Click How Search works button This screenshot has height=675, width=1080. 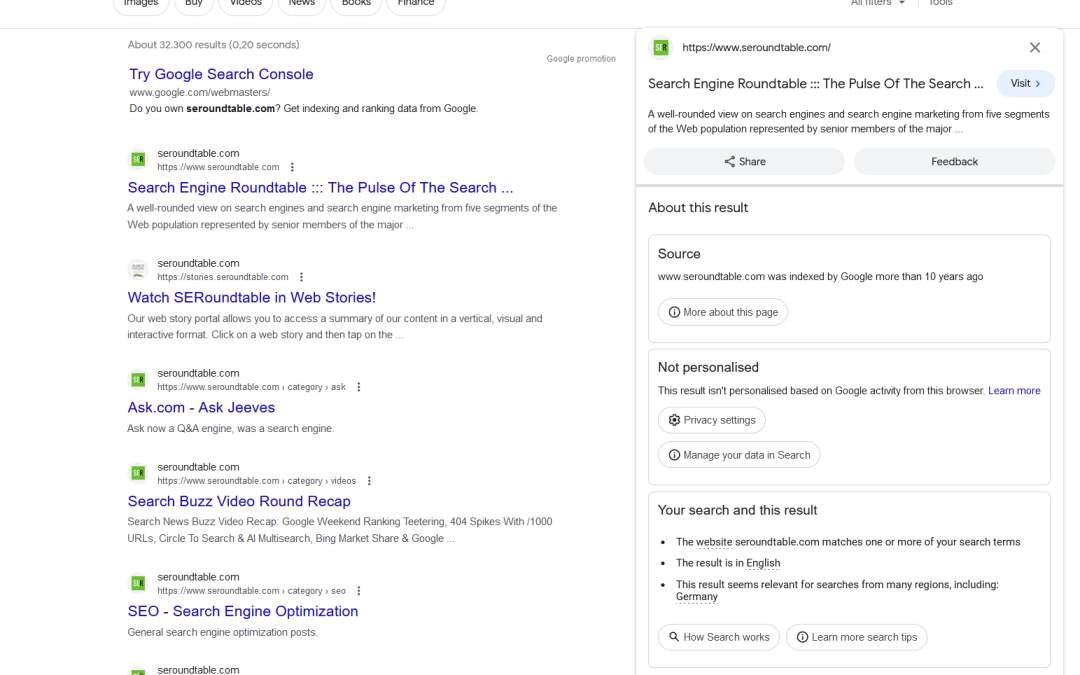[718, 637]
